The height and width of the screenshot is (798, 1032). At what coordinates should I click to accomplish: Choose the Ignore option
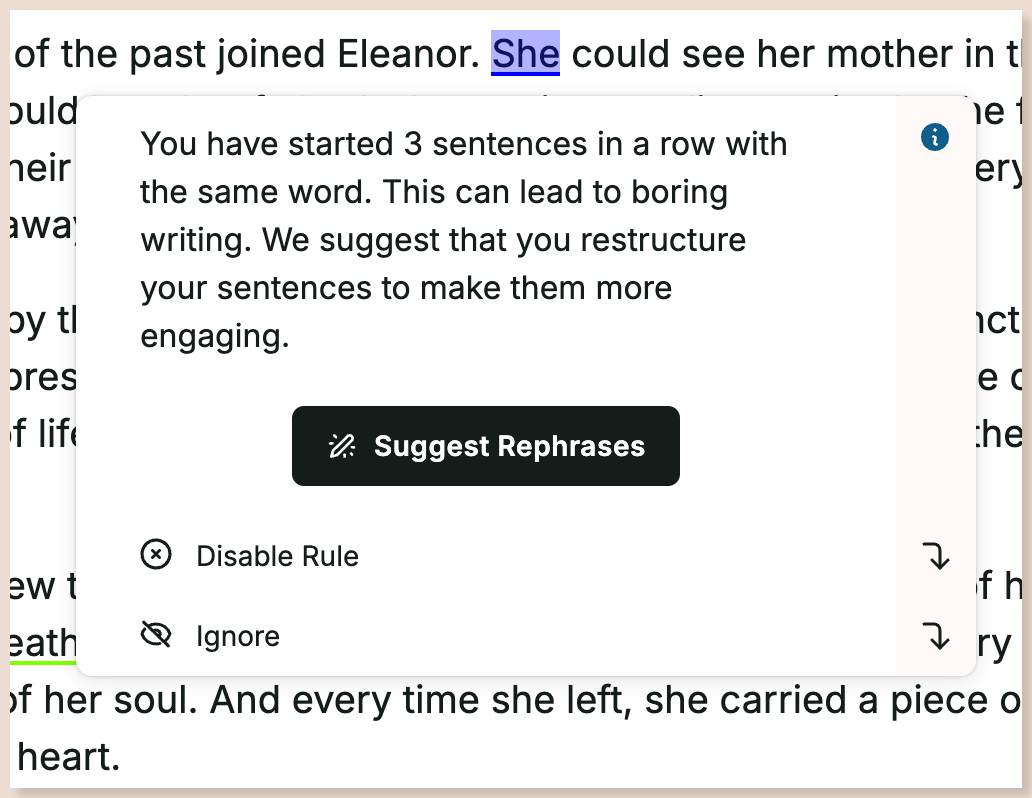coord(238,637)
